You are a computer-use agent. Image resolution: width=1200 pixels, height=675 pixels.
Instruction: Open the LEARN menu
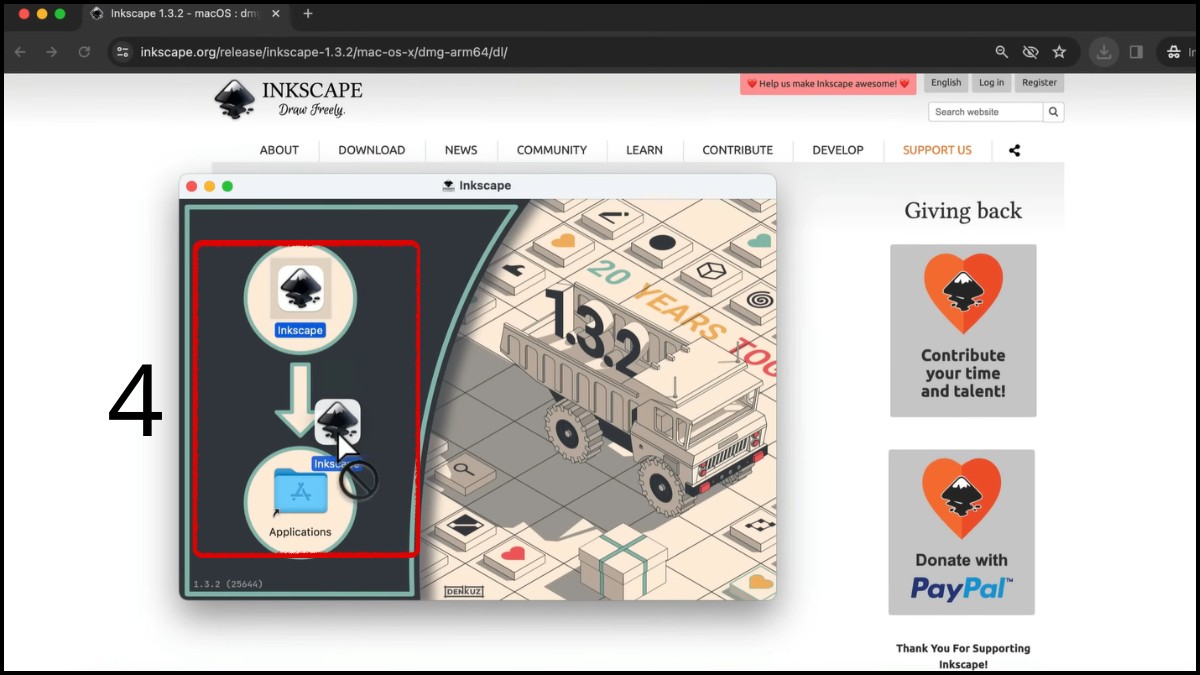644,150
